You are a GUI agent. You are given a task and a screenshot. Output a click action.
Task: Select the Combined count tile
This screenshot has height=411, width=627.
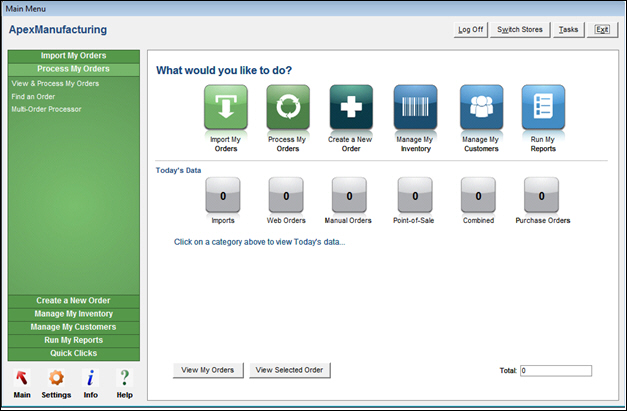(x=478, y=195)
